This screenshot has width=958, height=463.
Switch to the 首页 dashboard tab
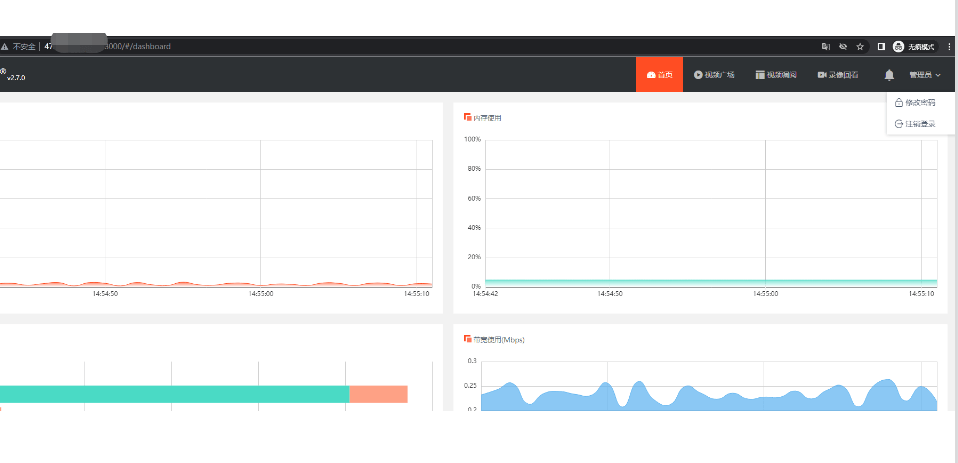click(x=659, y=75)
